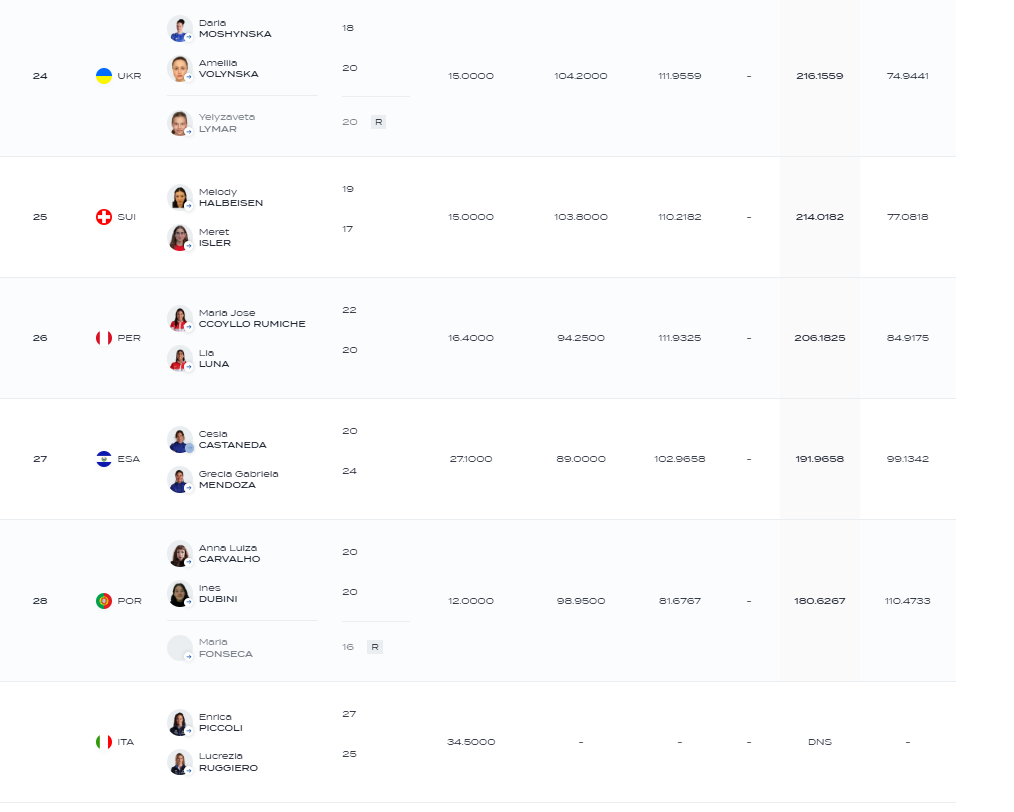Open Lia Luna's profile link

(214, 358)
